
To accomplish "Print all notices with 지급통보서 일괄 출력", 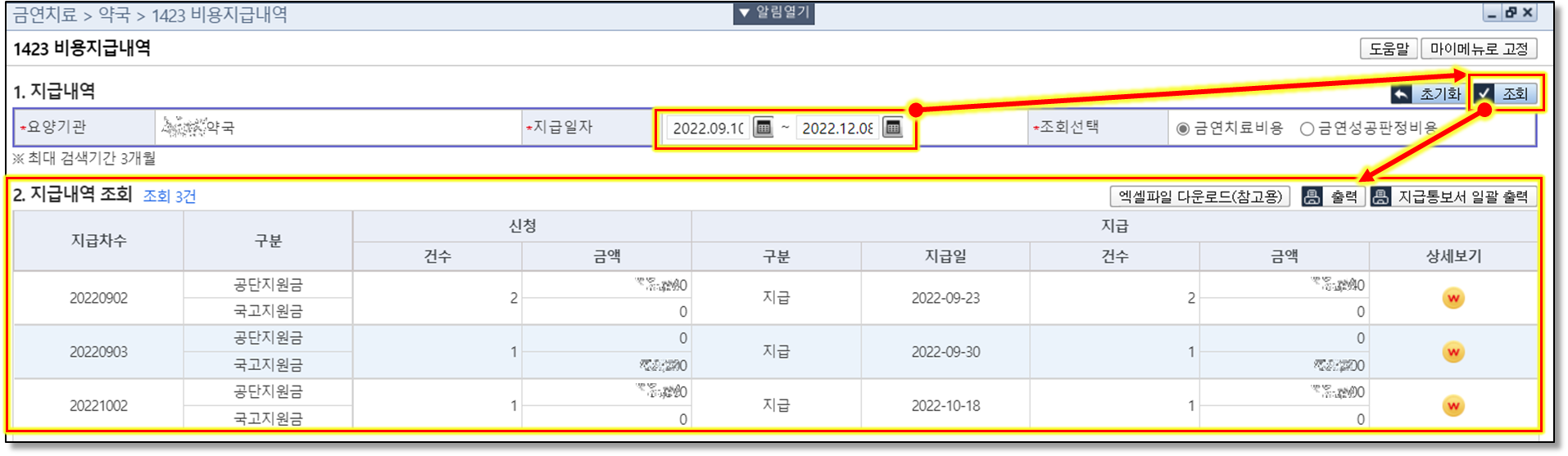I will click(1452, 196).
